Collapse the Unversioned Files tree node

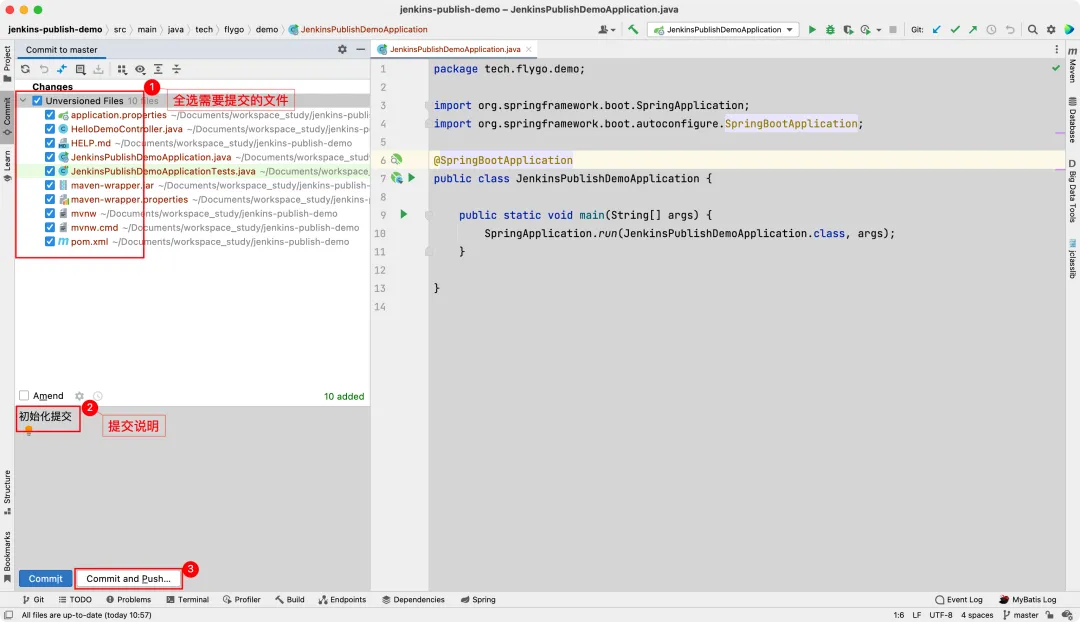[23, 101]
